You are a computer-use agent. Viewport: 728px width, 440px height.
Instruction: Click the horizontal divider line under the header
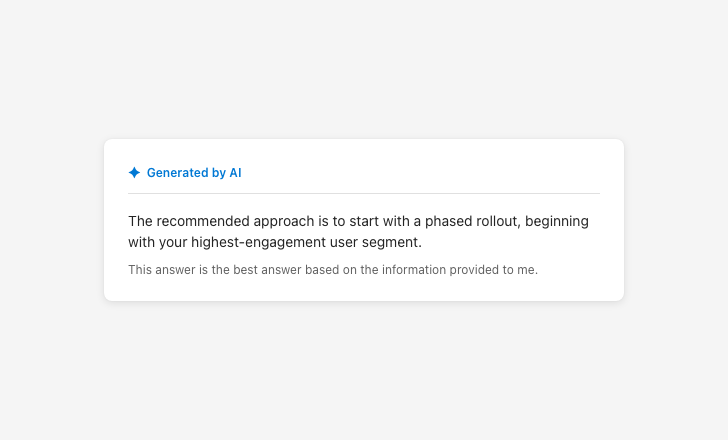tap(364, 193)
